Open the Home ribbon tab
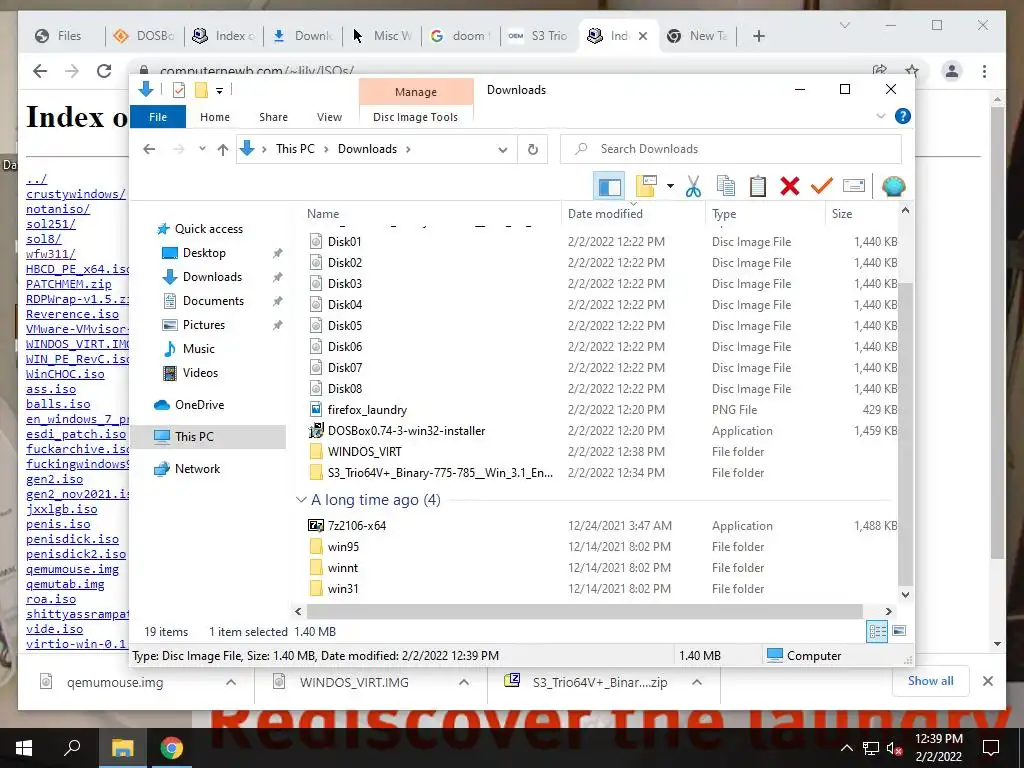The image size is (1024, 768). 215,117
